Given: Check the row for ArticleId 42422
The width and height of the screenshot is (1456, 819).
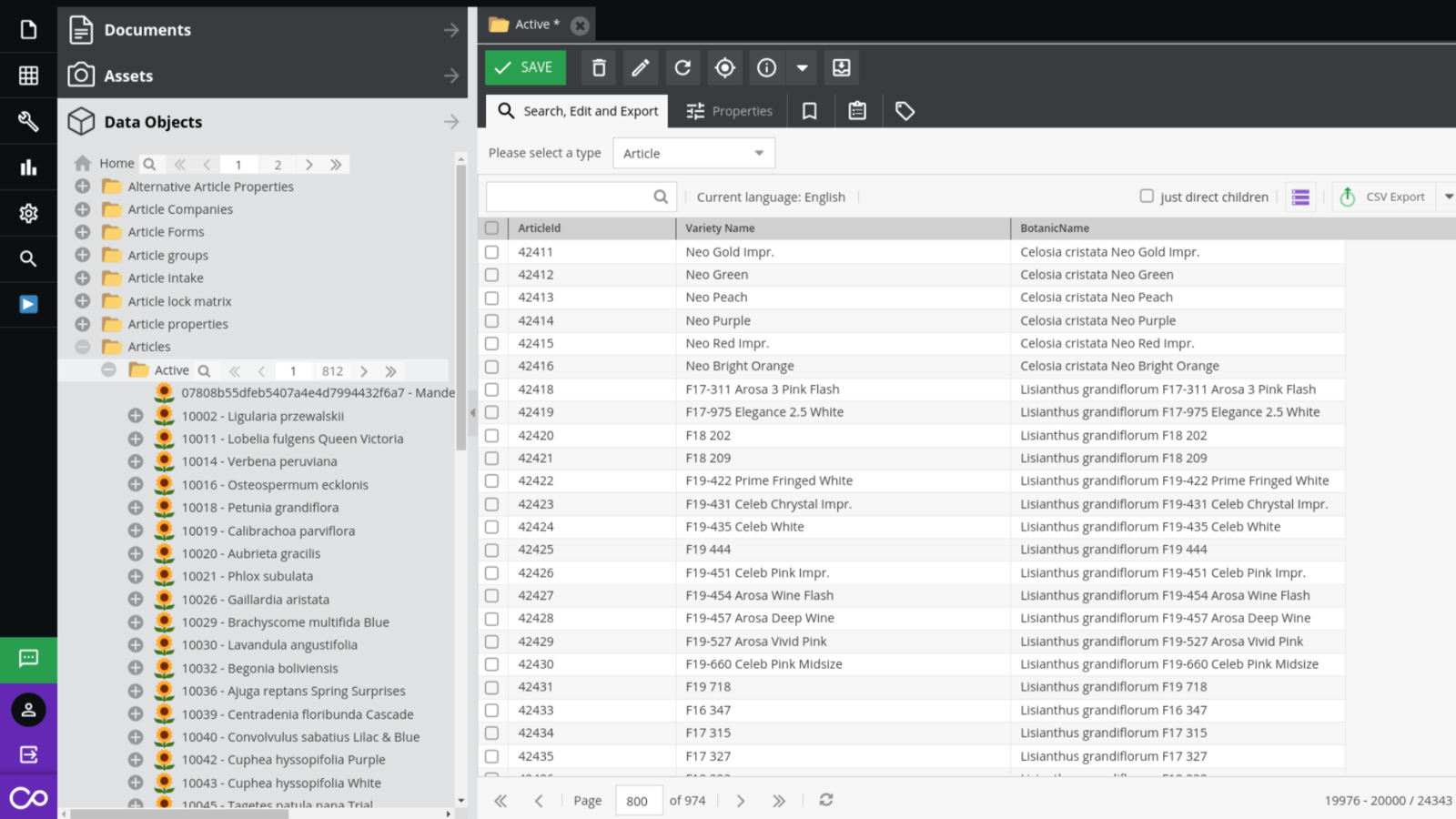Looking at the screenshot, I should (491, 480).
